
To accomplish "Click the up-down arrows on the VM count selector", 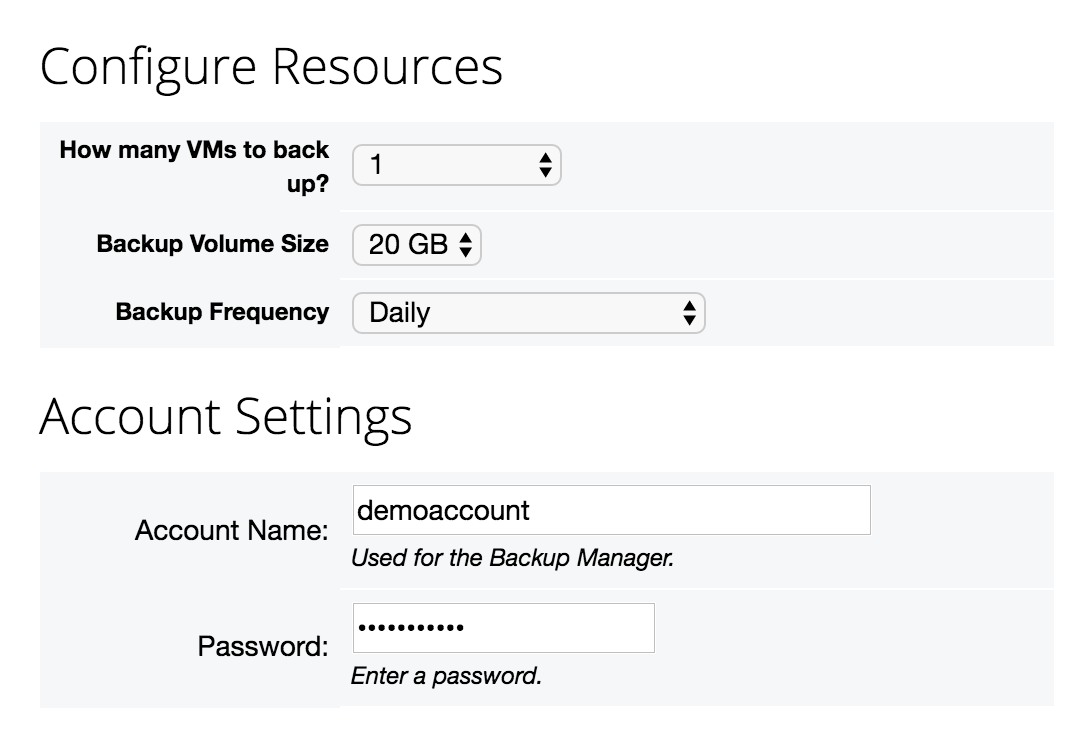I will tap(544, 165).
